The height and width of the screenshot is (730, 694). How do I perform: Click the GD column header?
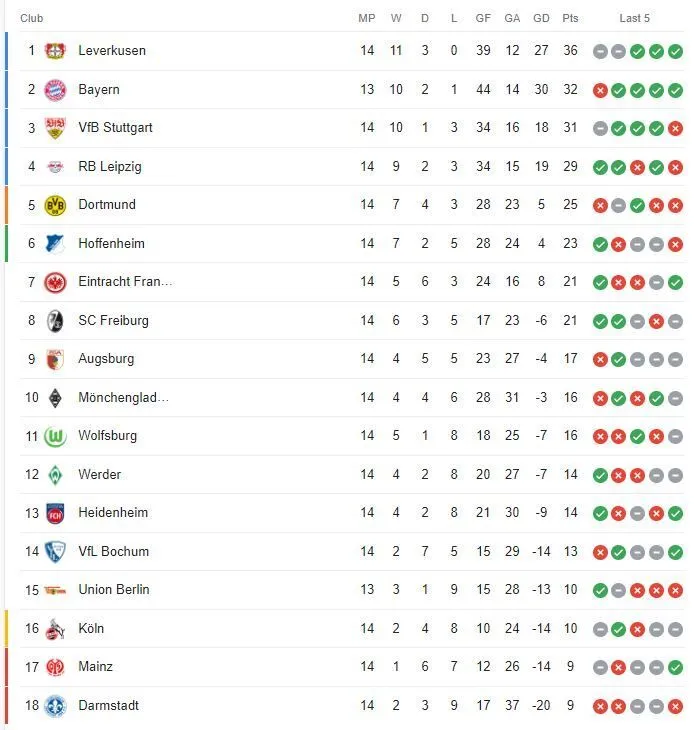[541, 18]
